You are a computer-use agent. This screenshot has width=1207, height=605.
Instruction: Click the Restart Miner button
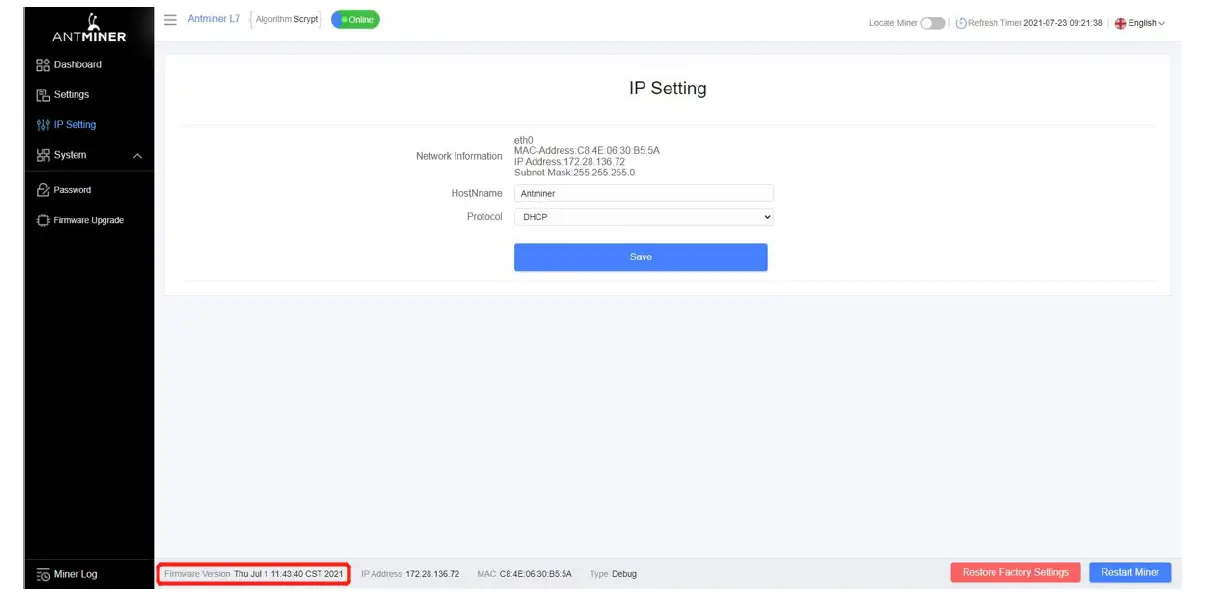point(1130,573)
